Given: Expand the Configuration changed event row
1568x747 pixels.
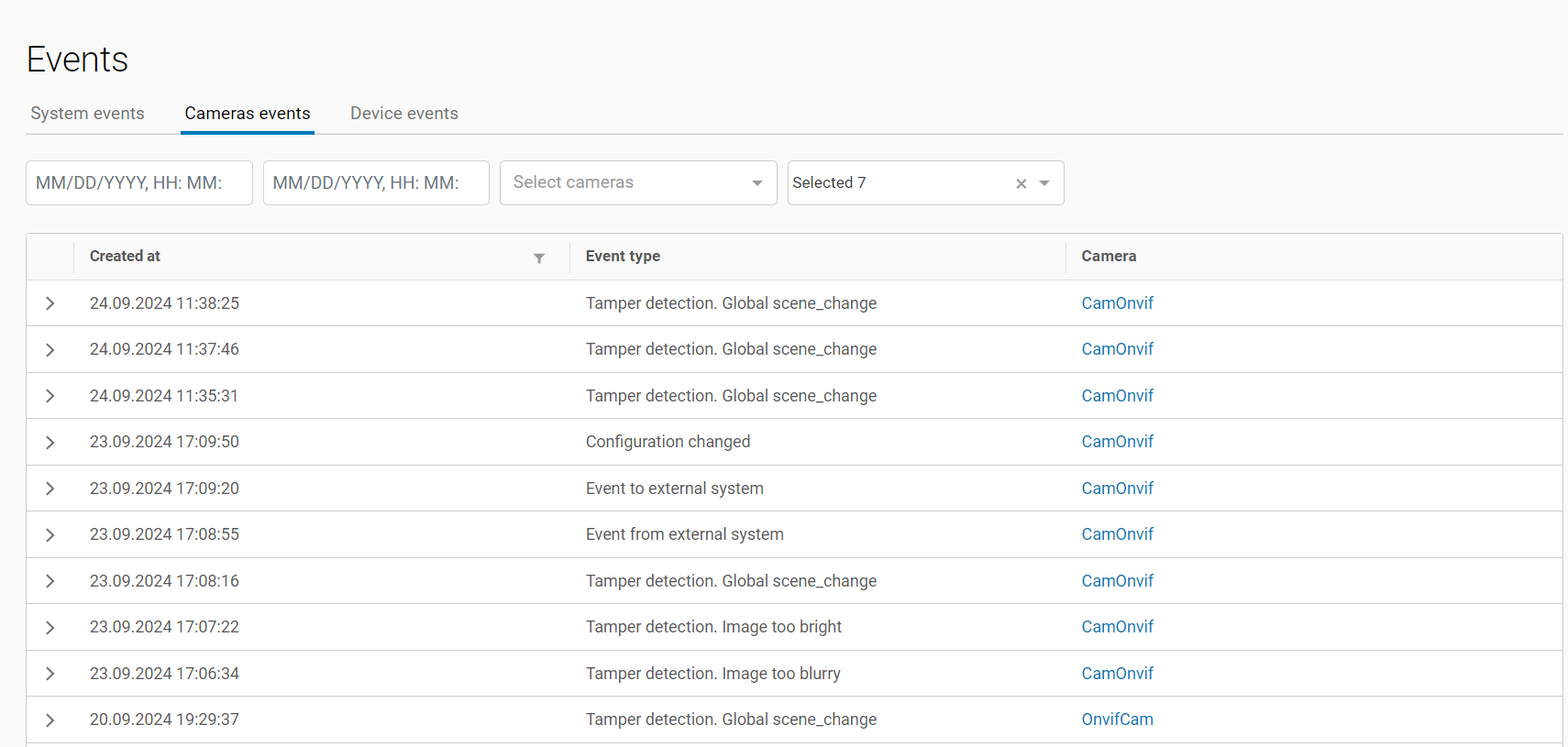Looking at the screenshot, I should 50,443.
